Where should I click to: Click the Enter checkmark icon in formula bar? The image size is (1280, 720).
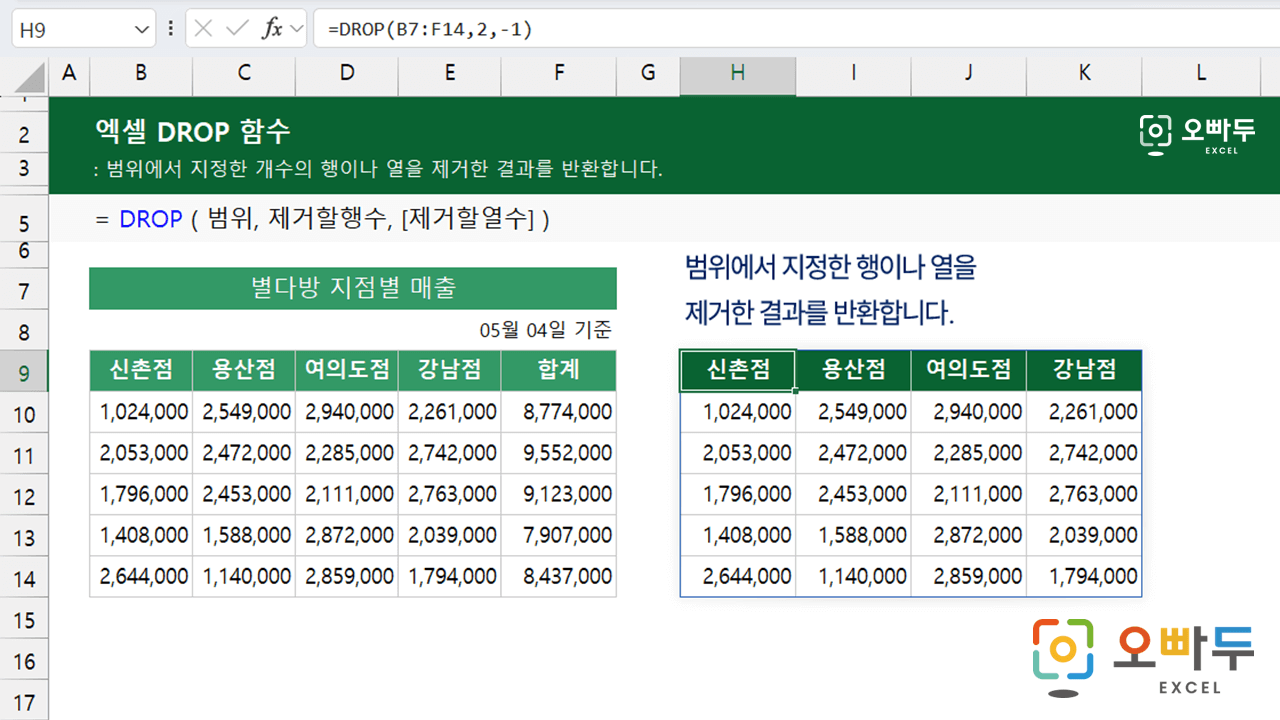238,29
